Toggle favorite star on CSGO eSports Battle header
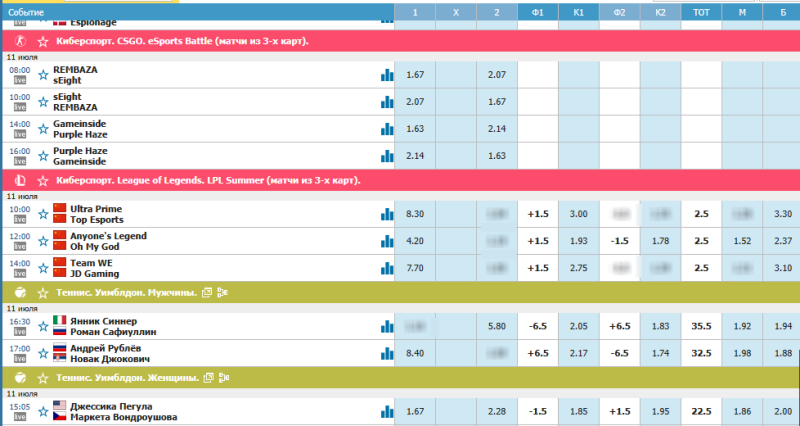 (x=43, y=42)
